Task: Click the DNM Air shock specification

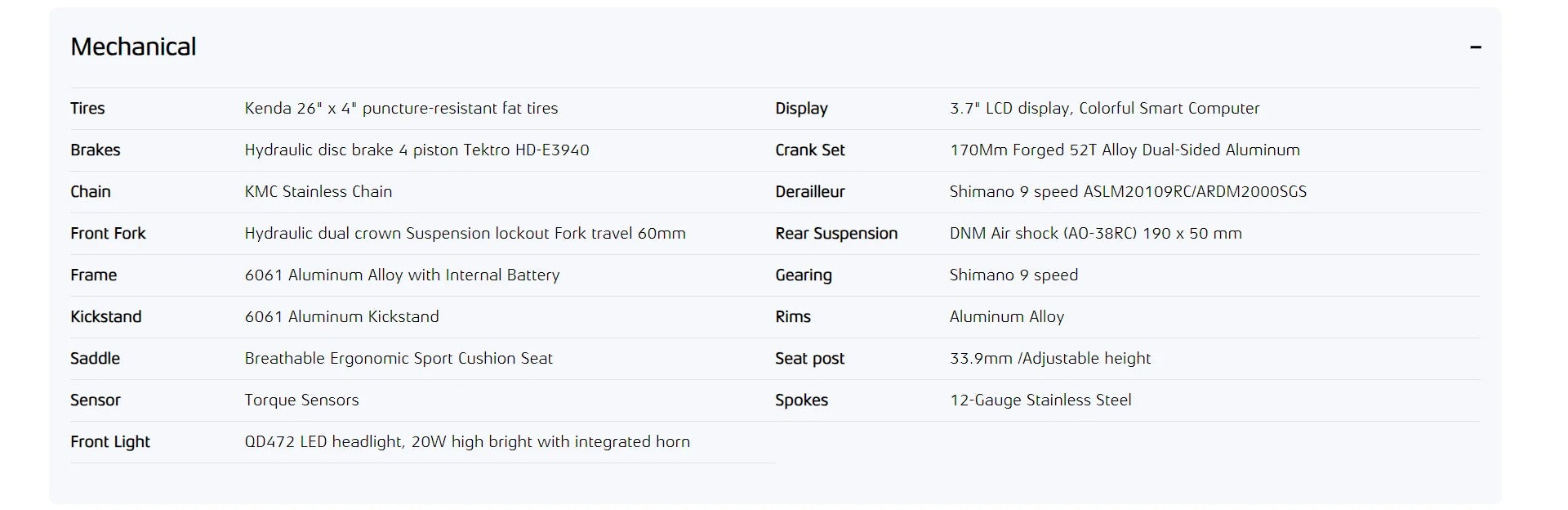Action: tap(1095, 233)
